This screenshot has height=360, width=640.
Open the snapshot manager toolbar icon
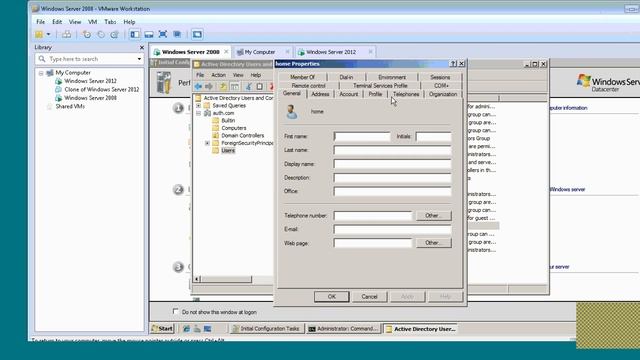pos(115,35)
